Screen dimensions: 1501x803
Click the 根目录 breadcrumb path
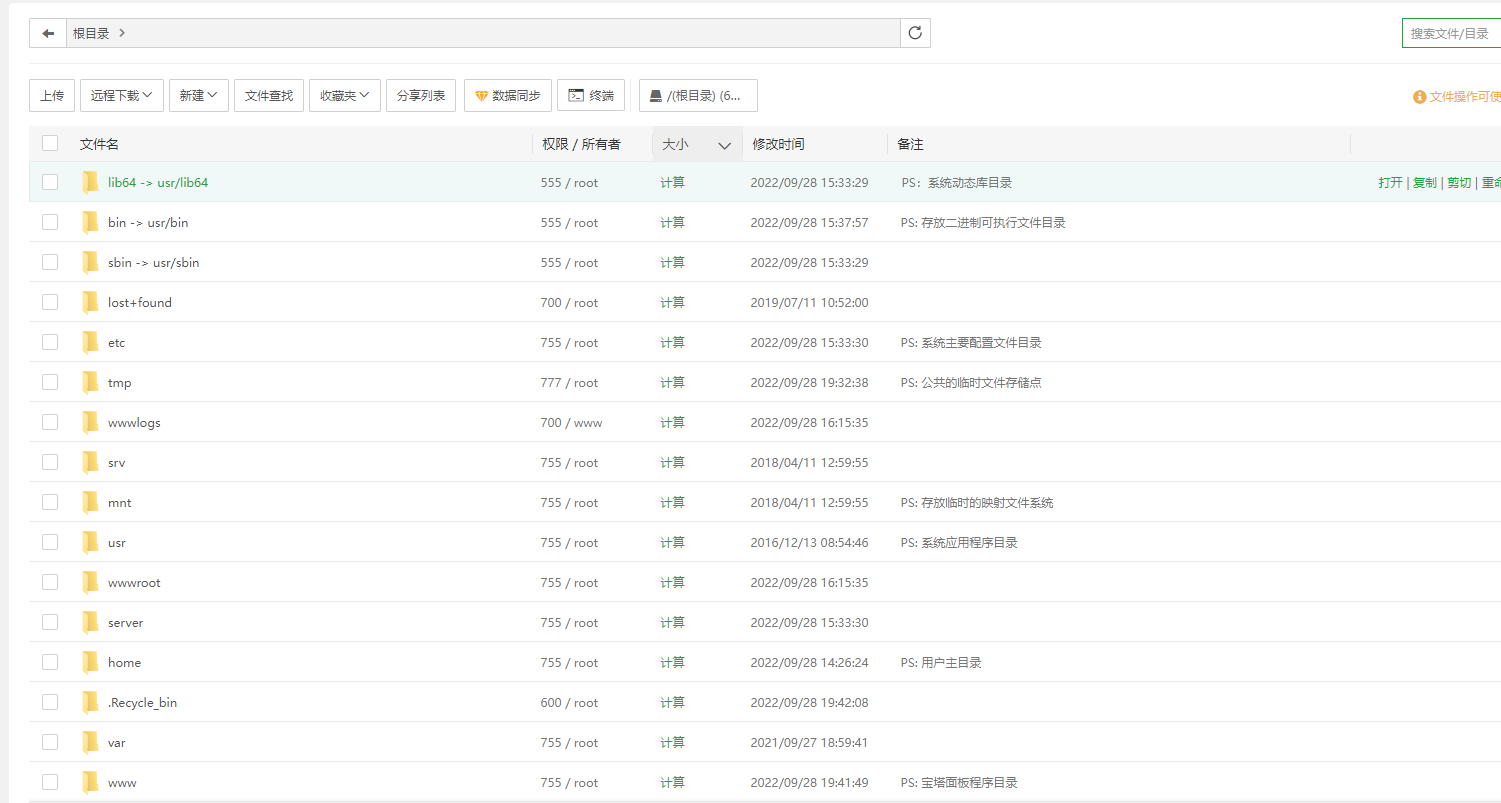tap(91, 33)
